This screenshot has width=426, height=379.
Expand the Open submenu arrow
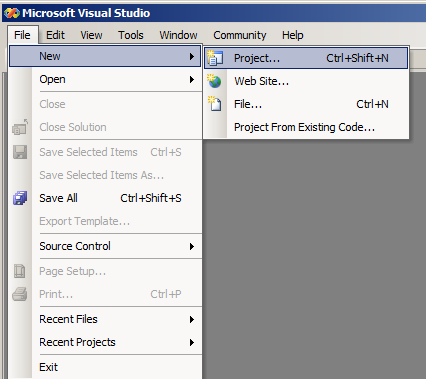(192, 79)
